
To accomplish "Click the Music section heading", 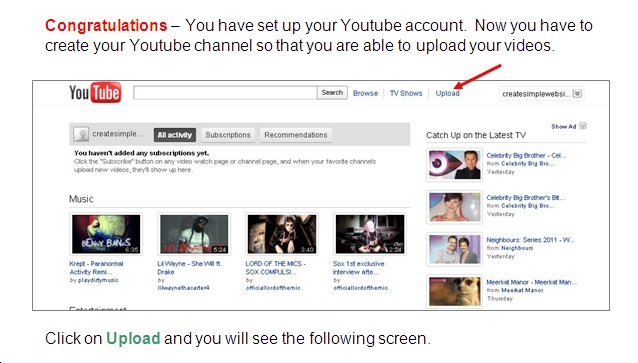I will tap(81, 199).
